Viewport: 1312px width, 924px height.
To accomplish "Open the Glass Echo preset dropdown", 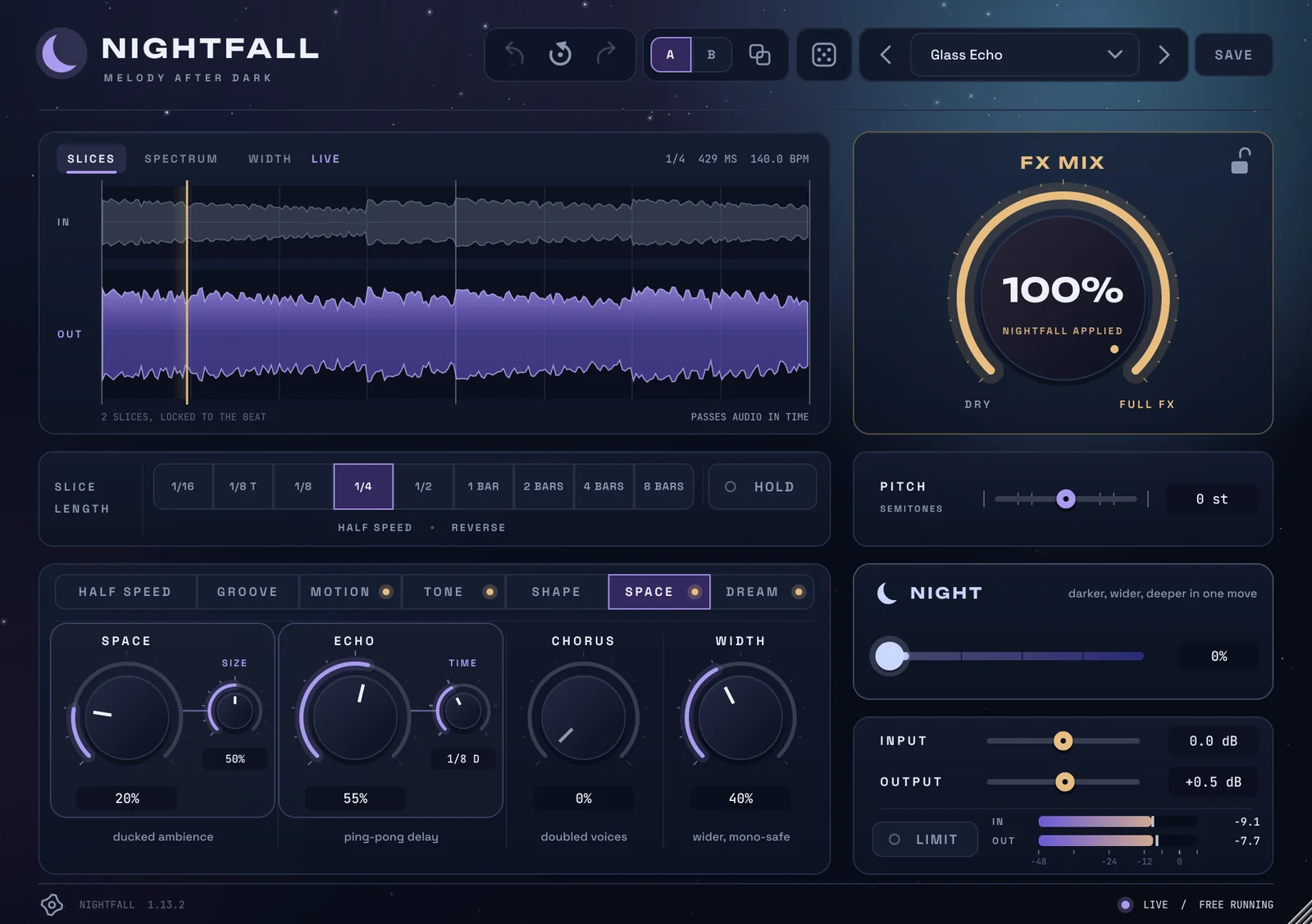I will 1024,55.
